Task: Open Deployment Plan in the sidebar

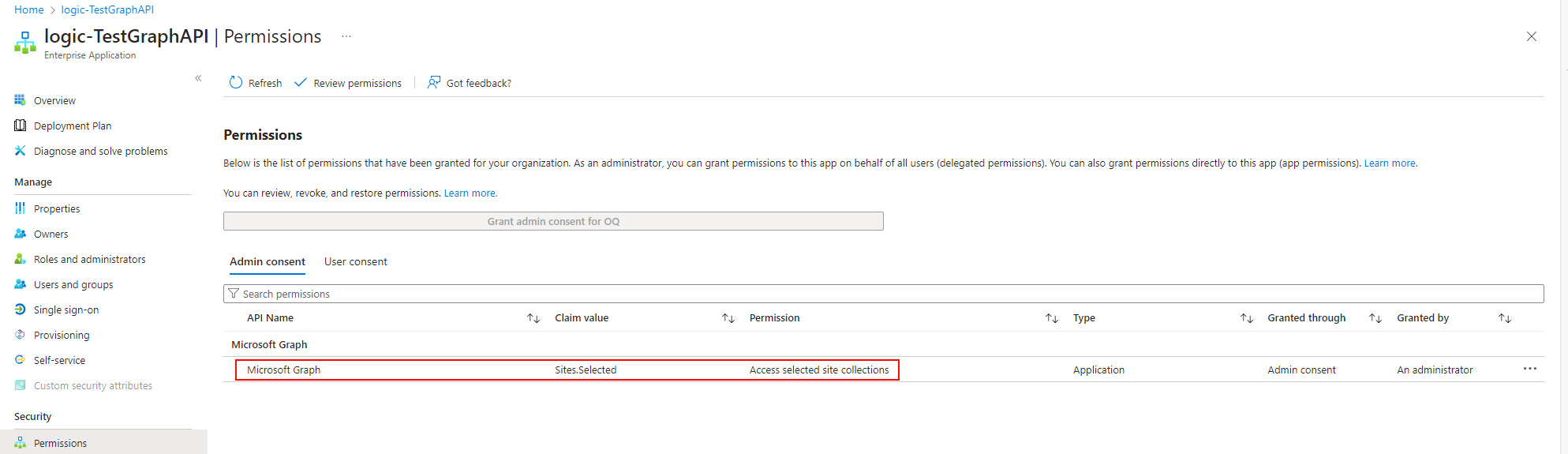Action: coord(73,126)
